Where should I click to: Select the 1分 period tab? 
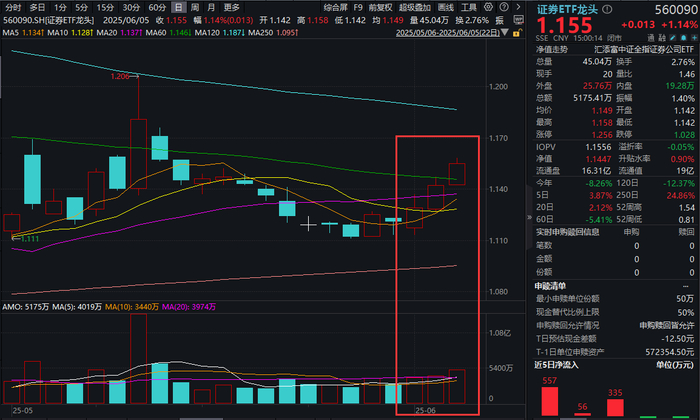tap(60, 8)
